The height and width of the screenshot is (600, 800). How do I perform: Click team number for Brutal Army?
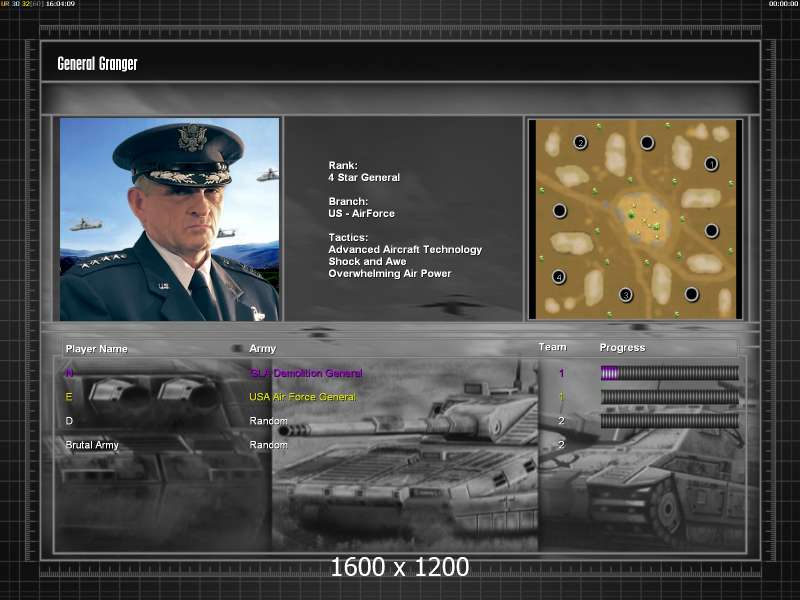coord(562,445)
